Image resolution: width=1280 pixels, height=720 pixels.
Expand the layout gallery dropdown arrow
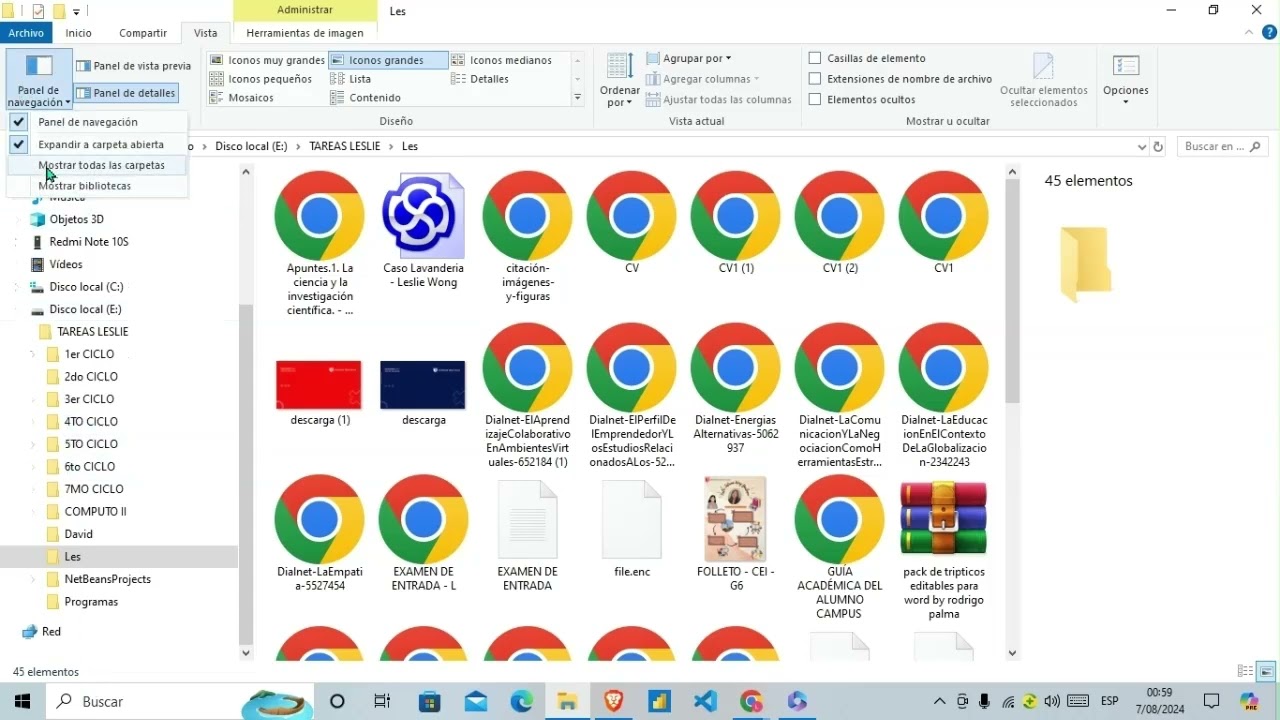point(577,98)
